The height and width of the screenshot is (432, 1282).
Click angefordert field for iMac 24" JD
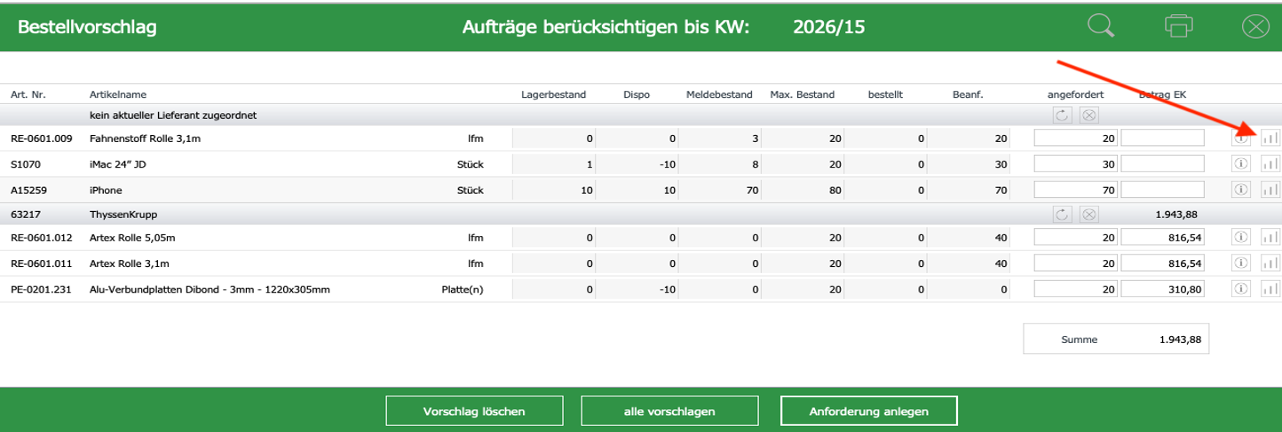click(x=1075, y=164)
